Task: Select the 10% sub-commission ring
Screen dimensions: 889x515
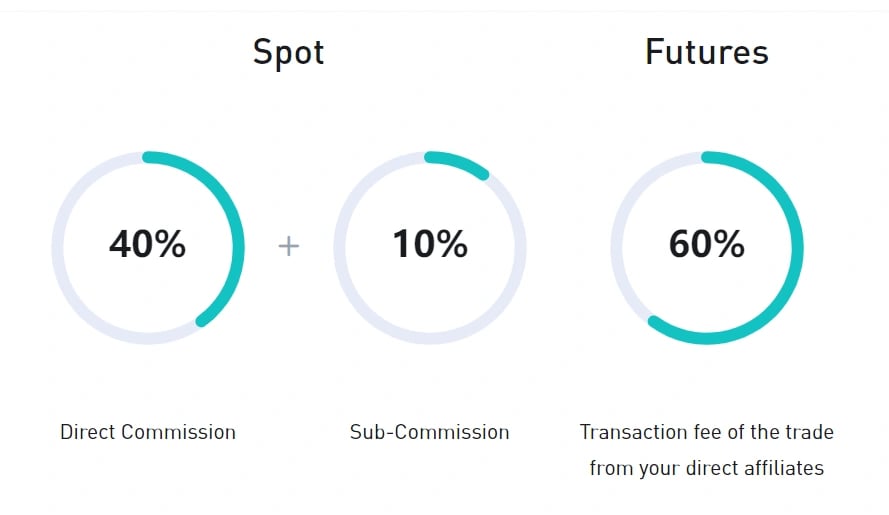Action: click(430, 247)
